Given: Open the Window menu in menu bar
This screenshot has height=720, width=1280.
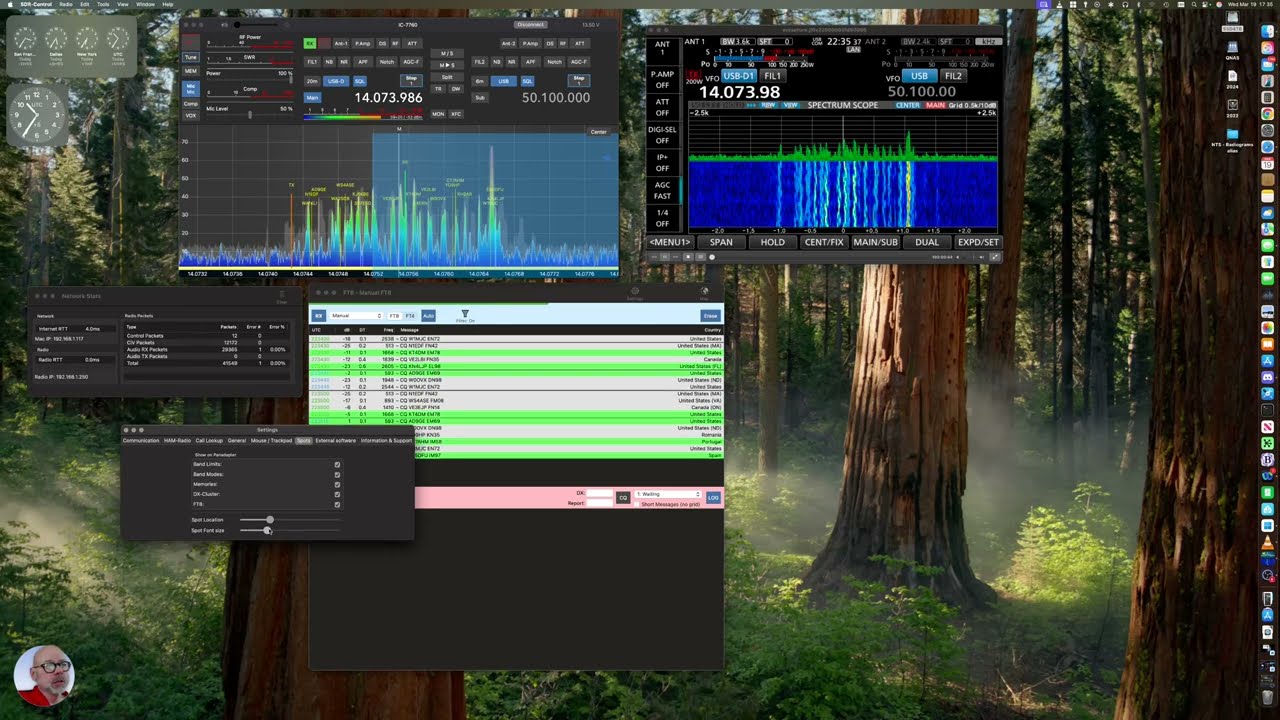Looking at the screenshot, I should coord(145,4).
